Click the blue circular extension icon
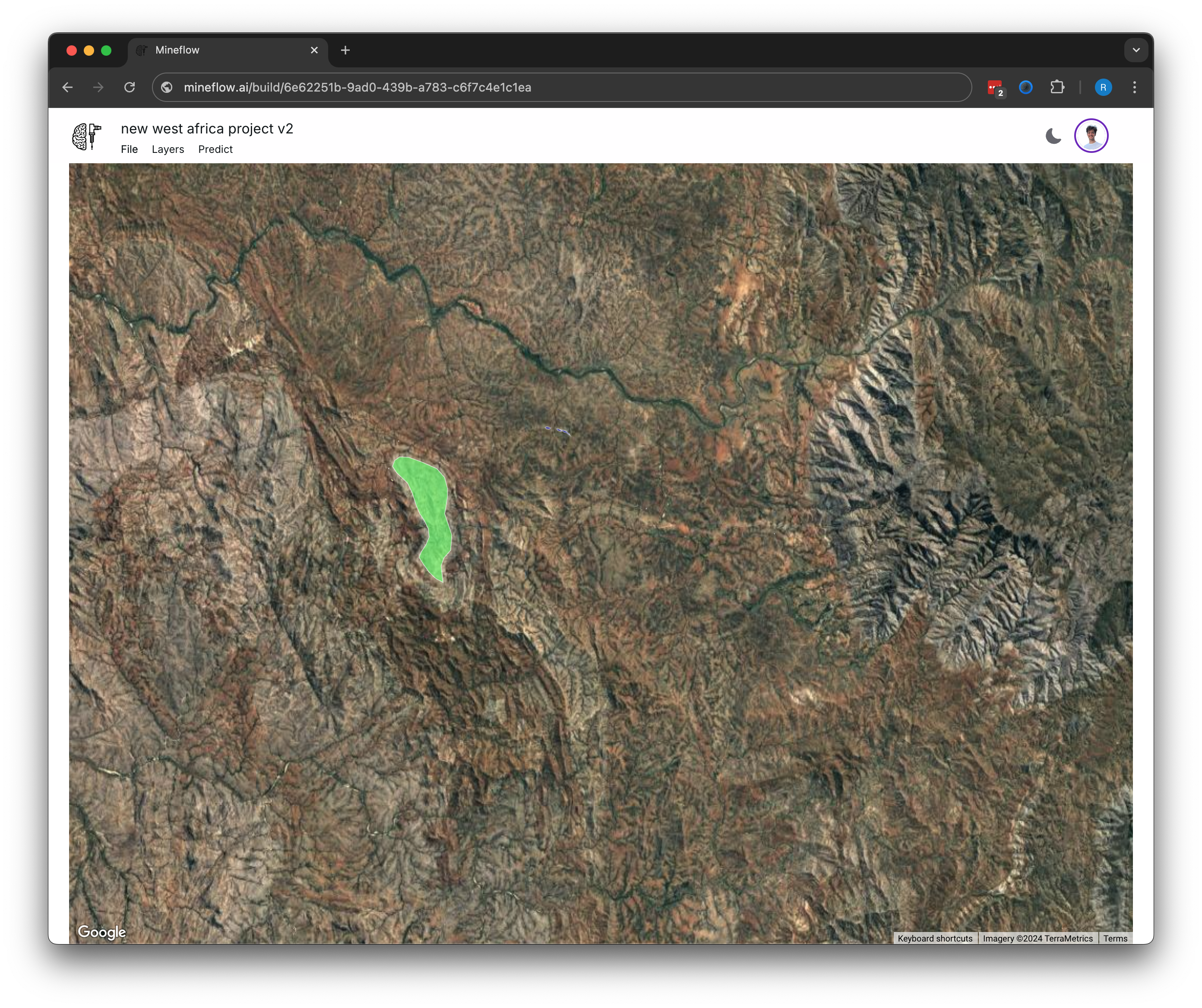This screenshot has height=1008, width=1202. tap(1026, 87)
